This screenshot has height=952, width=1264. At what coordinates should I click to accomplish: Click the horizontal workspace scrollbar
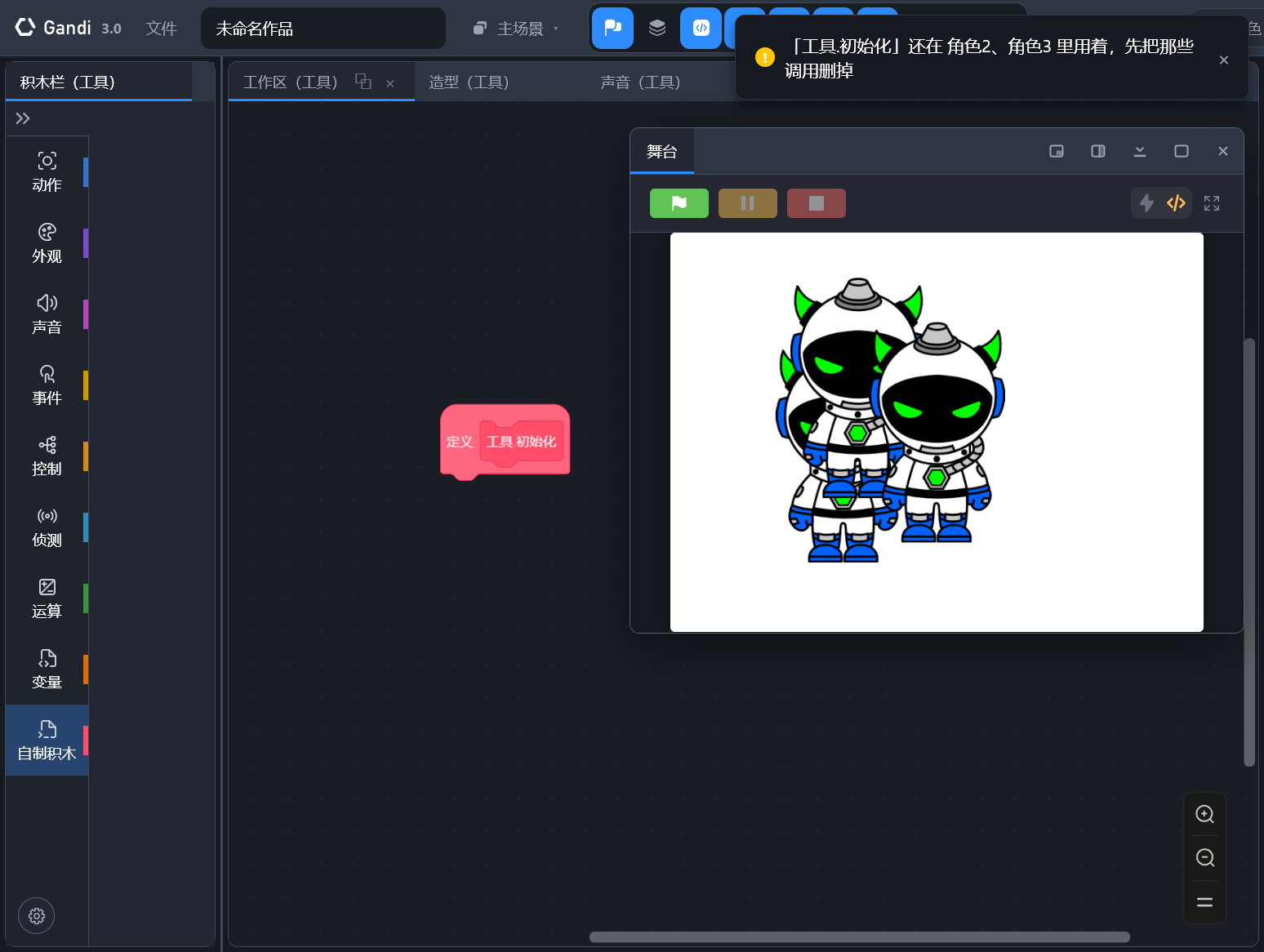tap(860, 936)
